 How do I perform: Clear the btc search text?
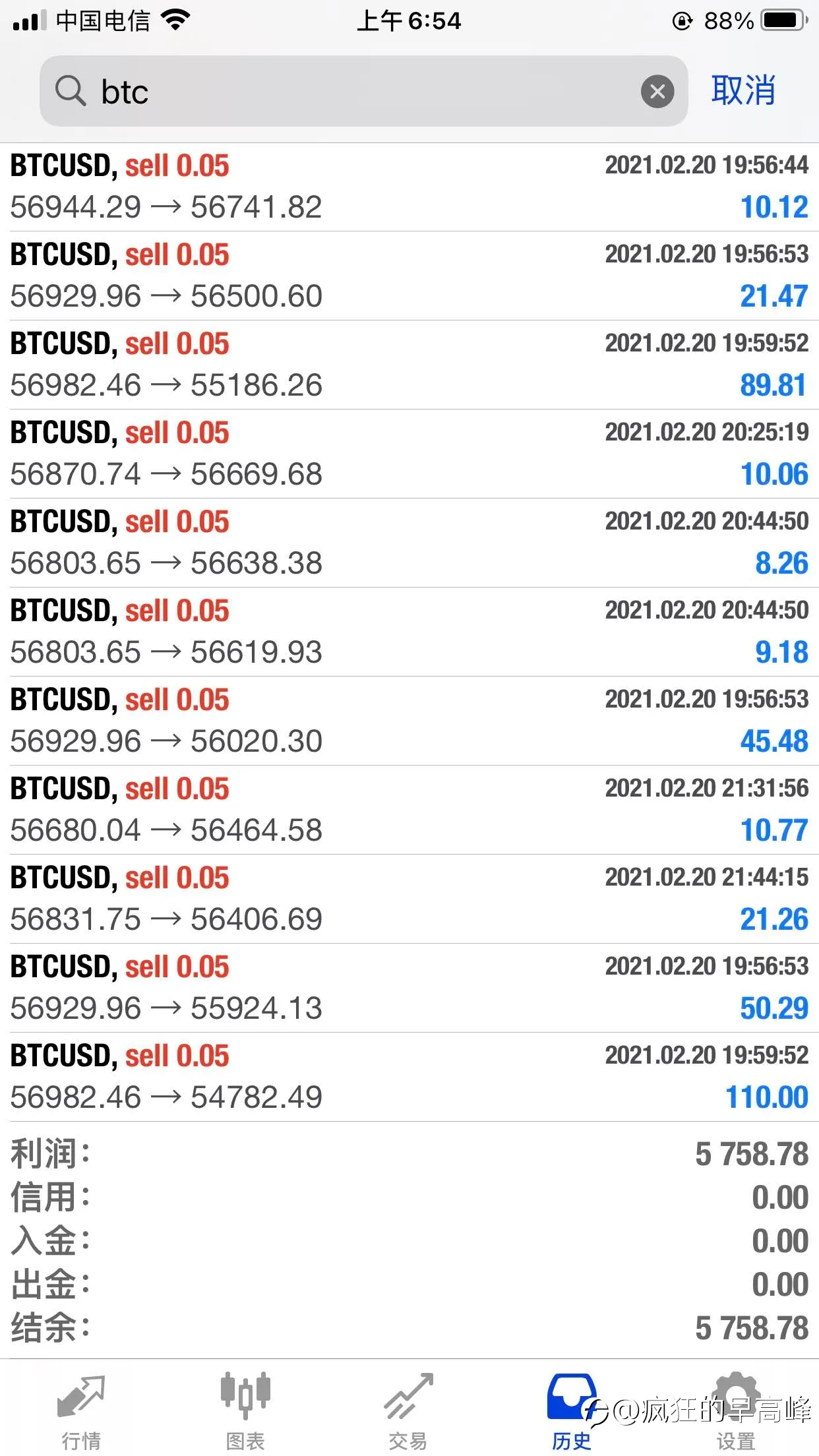(x=657, y=91)
